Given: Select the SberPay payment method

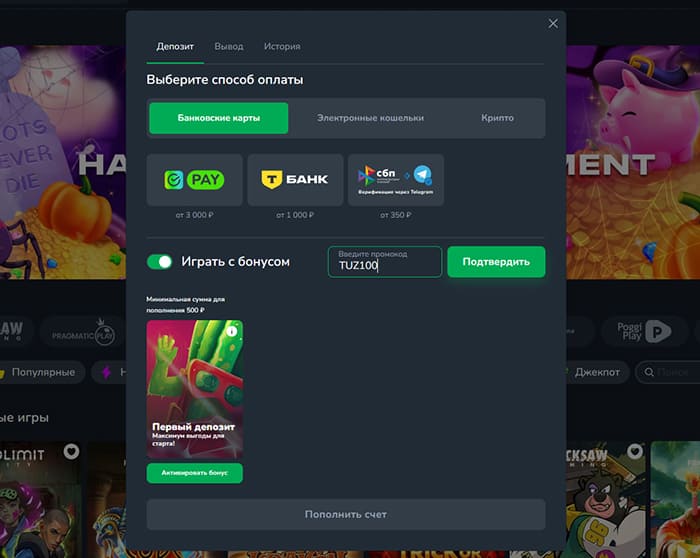Looking at the screenshot, I should [195, 180].
